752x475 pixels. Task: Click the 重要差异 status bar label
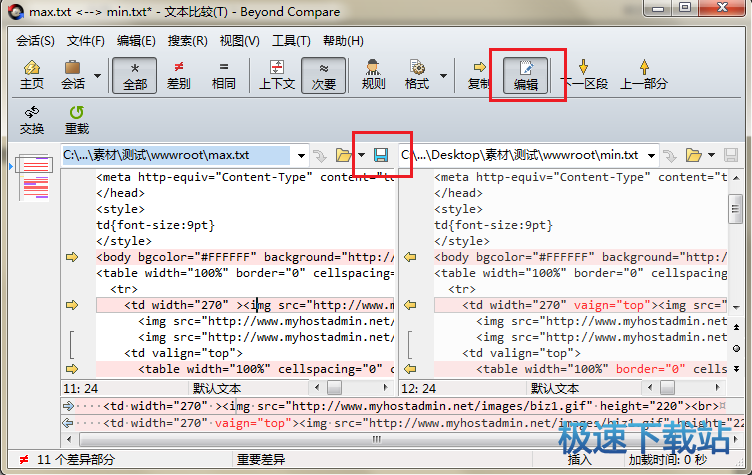point(261,460)
